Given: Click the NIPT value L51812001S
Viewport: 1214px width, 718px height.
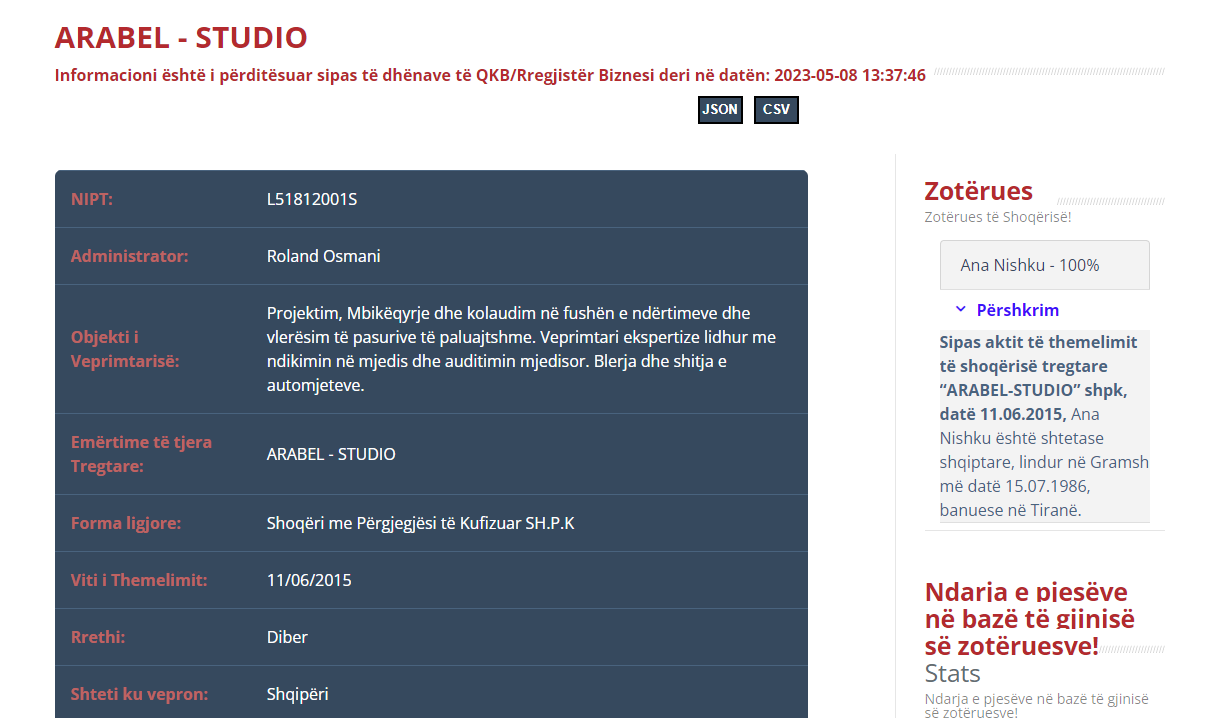Looking at the screenshot, I should coord(312,199).
